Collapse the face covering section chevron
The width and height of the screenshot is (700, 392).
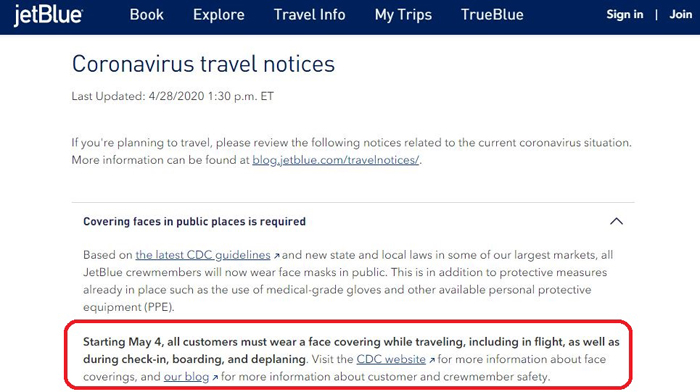tap(616, 221)
